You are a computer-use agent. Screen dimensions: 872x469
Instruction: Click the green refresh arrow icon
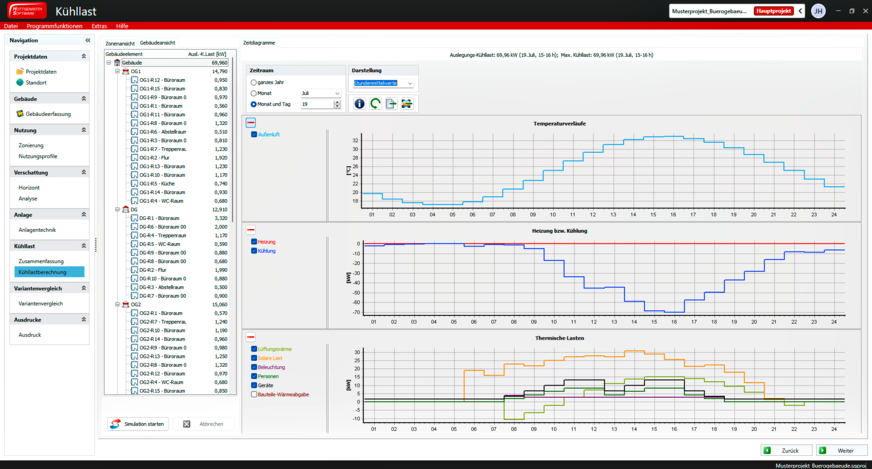click(x=375, y=104)
